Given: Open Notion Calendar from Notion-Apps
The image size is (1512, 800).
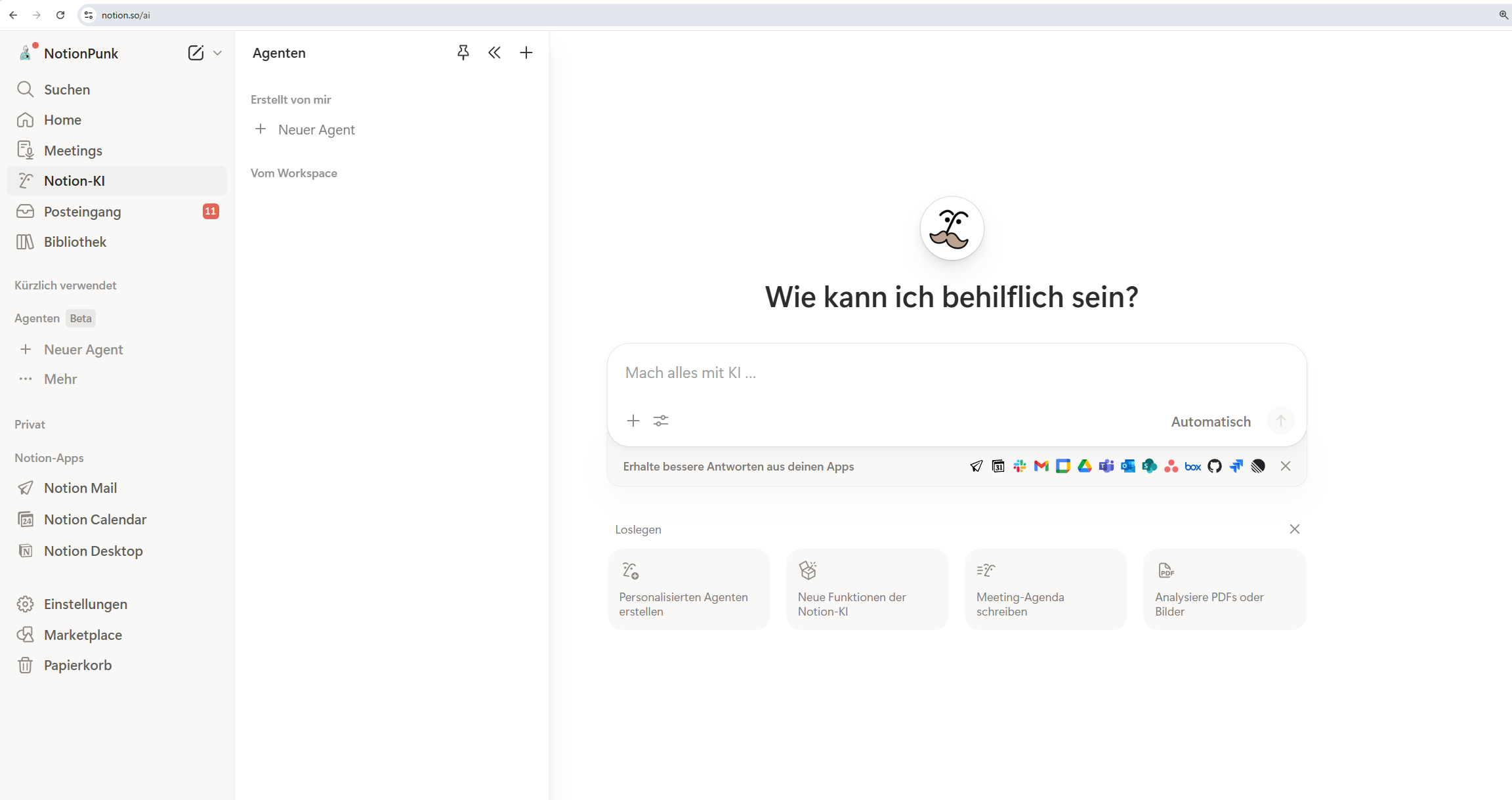Looking at the screenshot, I should (x=94, y=519).
